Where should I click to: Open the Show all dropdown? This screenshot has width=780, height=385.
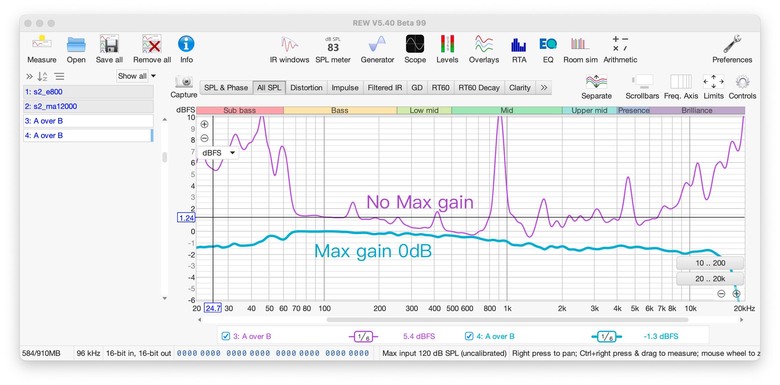click(x=136, y=76)
